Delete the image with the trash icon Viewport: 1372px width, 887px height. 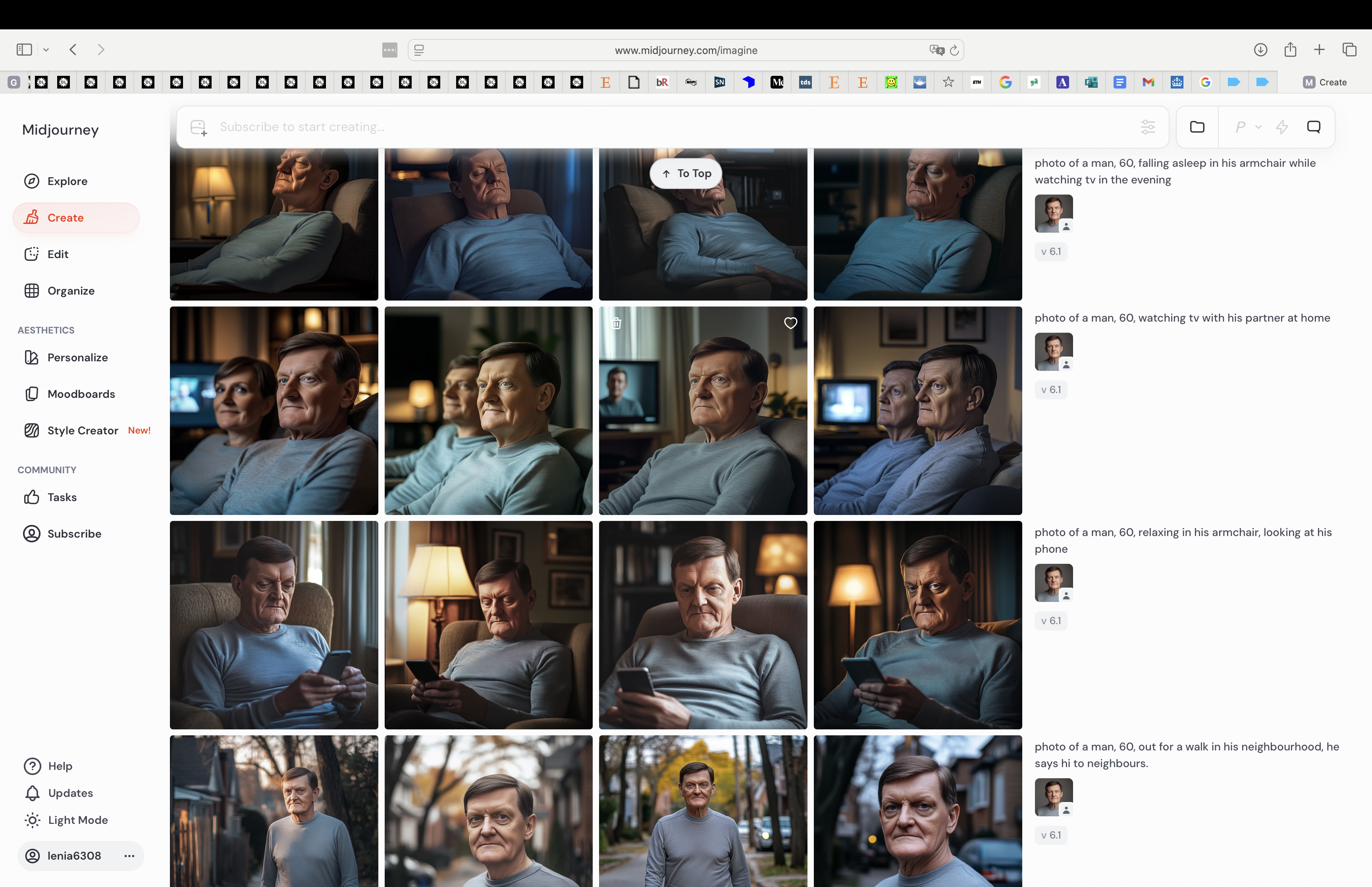(616, 323)
